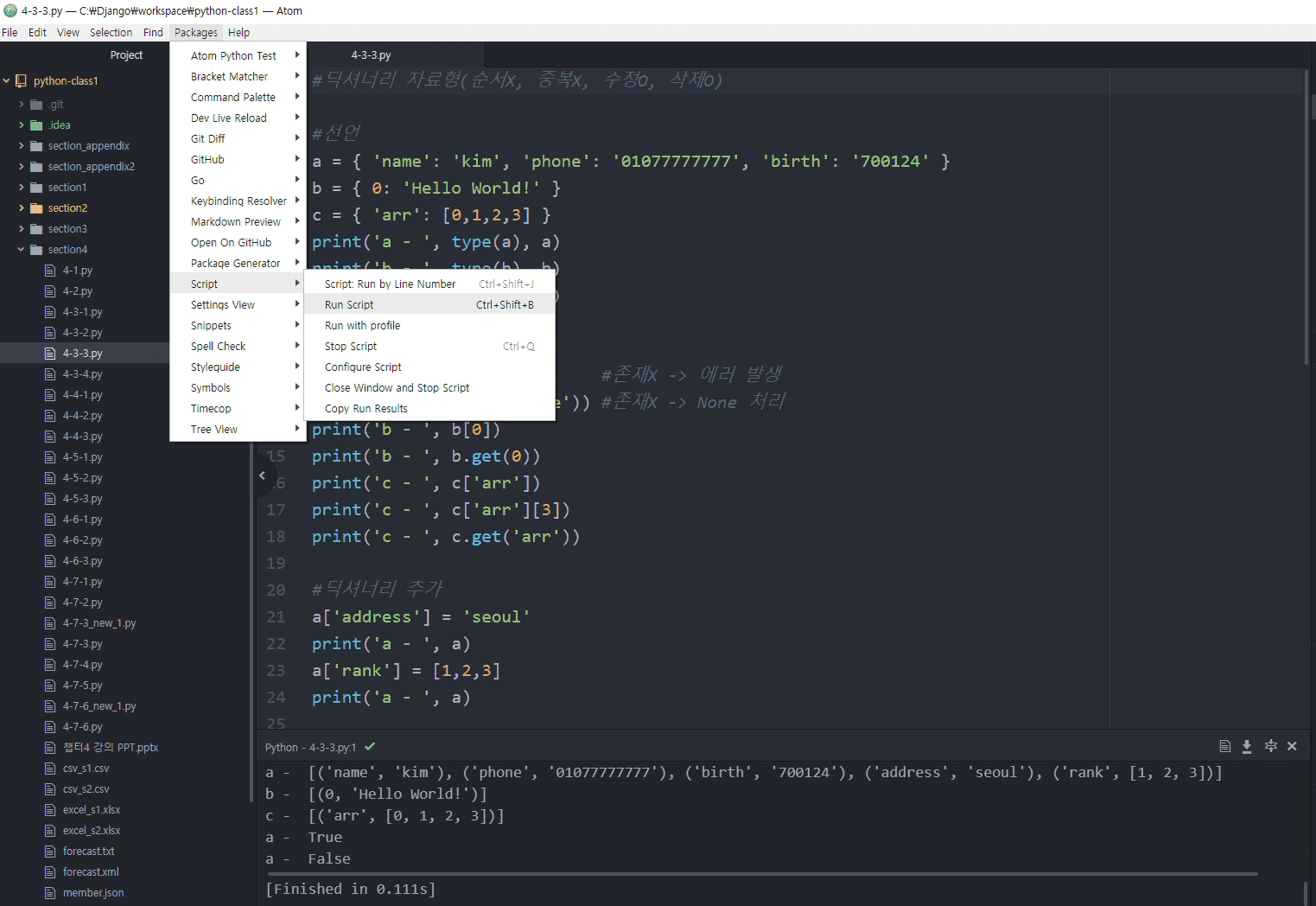Expand the .idea folder
This screenshot has width=1316, height=906.
pos(22,125)
